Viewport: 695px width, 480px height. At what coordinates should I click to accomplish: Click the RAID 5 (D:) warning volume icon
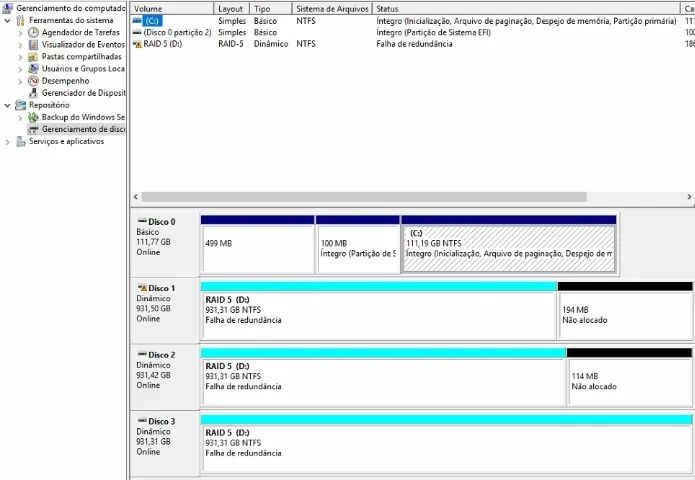(x=137, y=44)
